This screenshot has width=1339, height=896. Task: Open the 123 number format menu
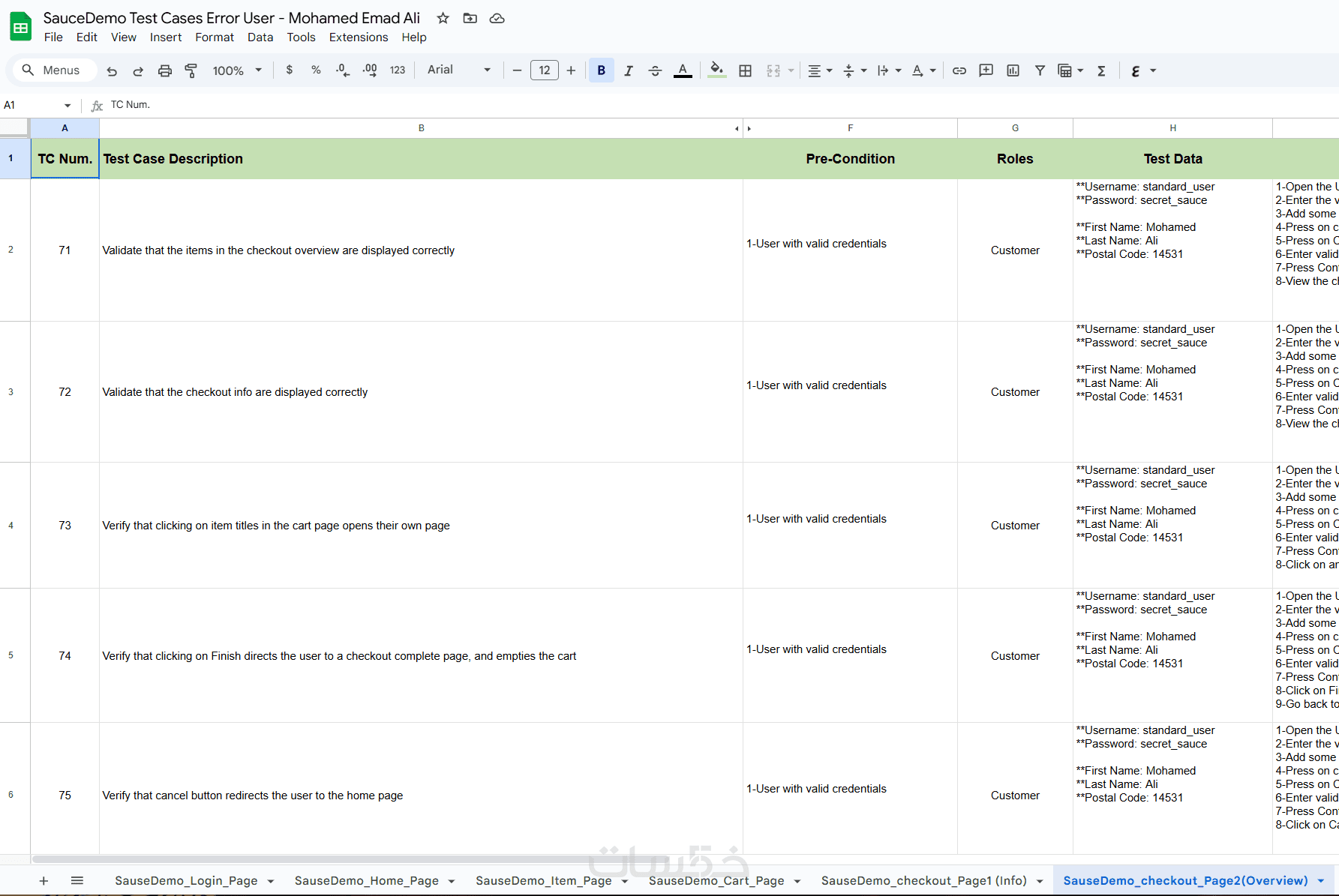[398, 70]
